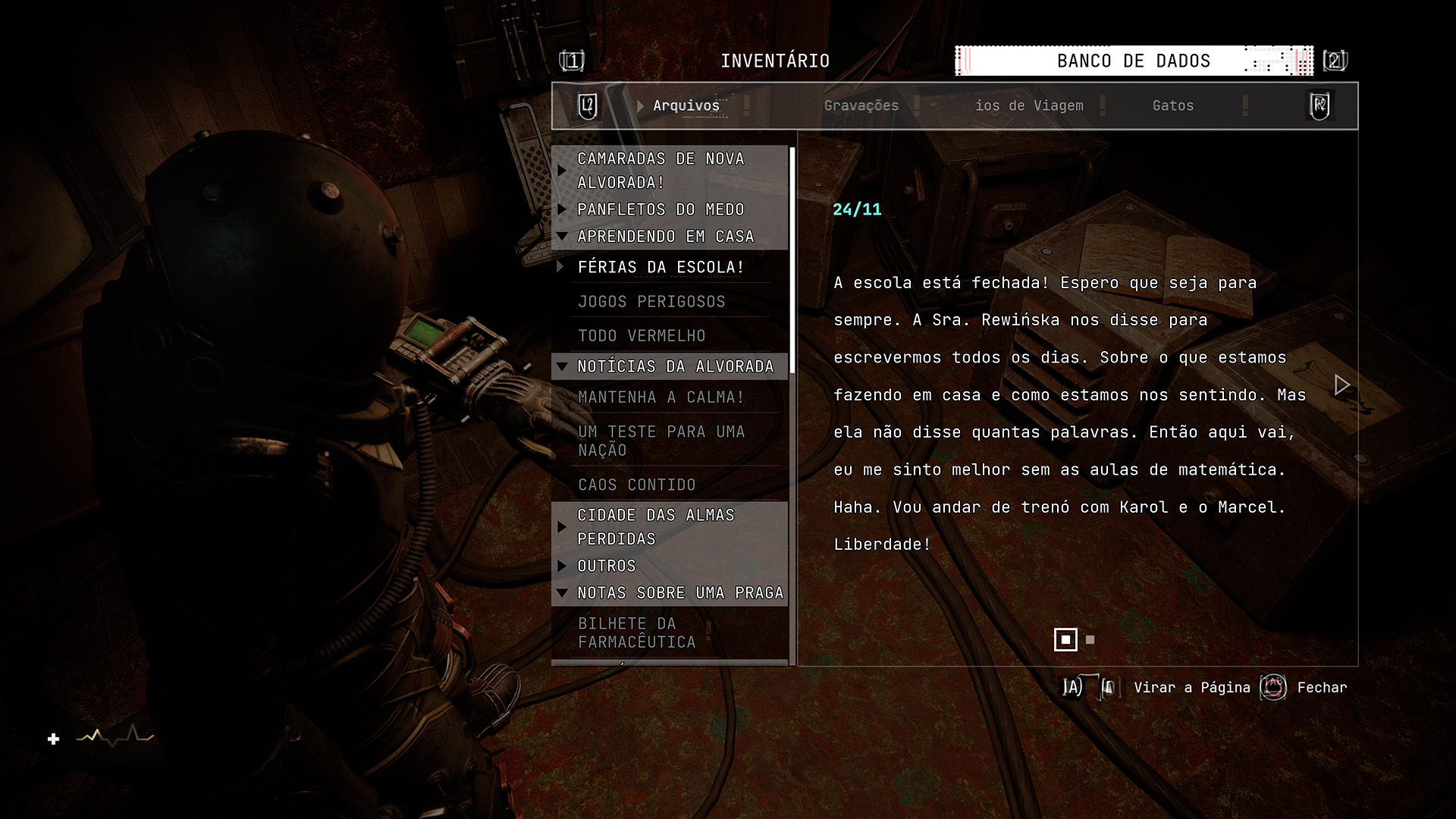Select the second page indicator dot
This screenshot has width=1456, height=819.
[x=1090, y=640]
